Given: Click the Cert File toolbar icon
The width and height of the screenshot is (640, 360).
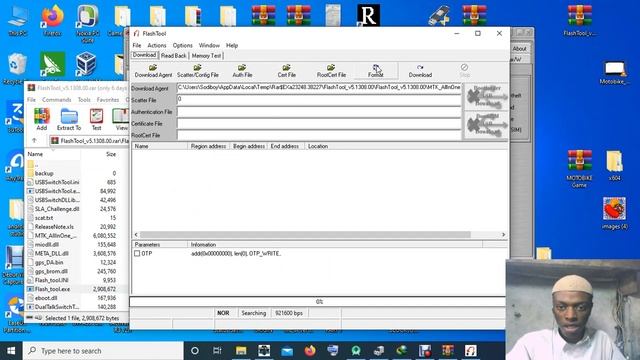Looking at the screenshot, I should 287,71.
